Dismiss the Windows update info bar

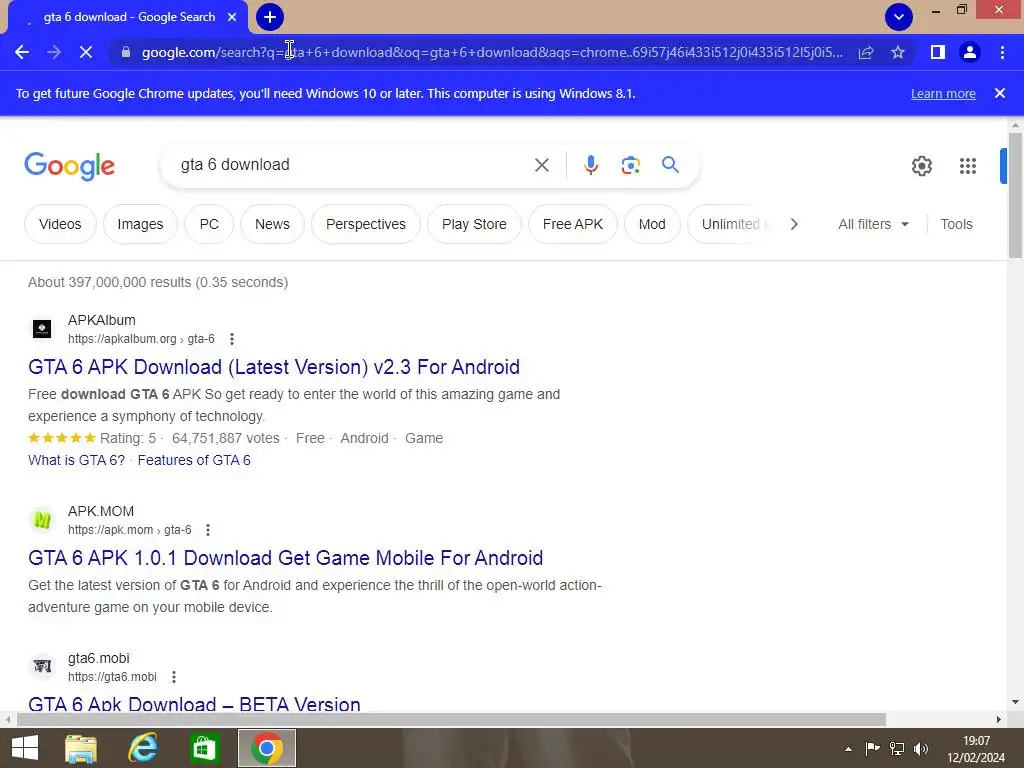[1000, 93]
